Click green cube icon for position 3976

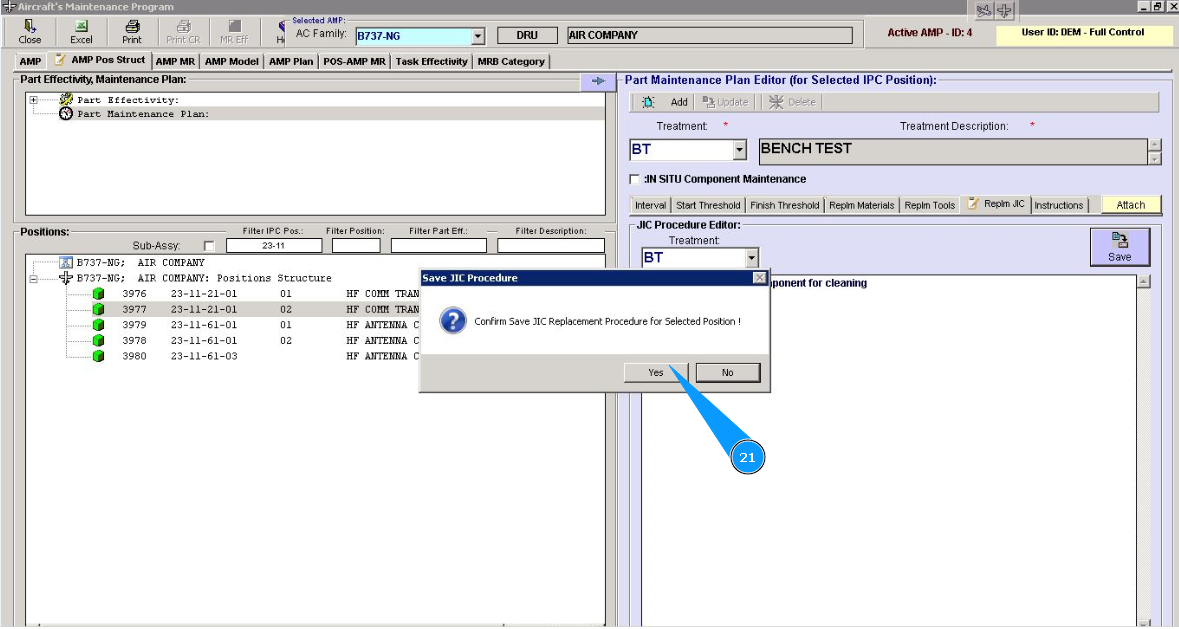point(99,293)
